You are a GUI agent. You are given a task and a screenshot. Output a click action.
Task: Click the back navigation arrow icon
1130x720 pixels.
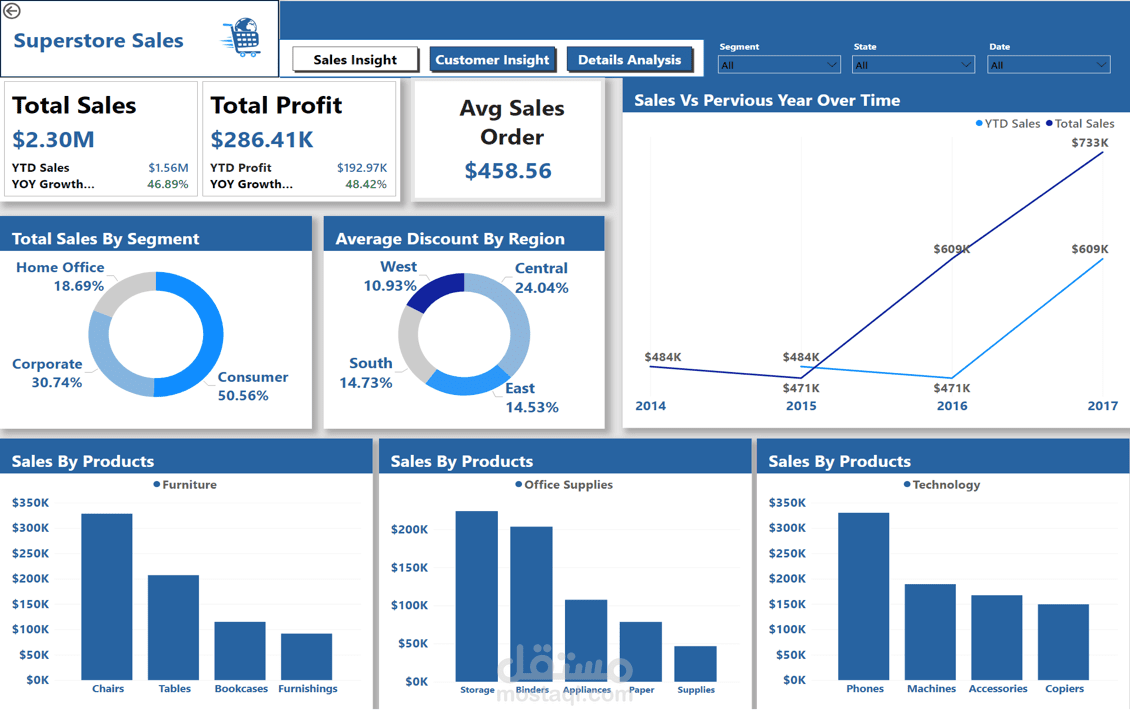[14, 10]
